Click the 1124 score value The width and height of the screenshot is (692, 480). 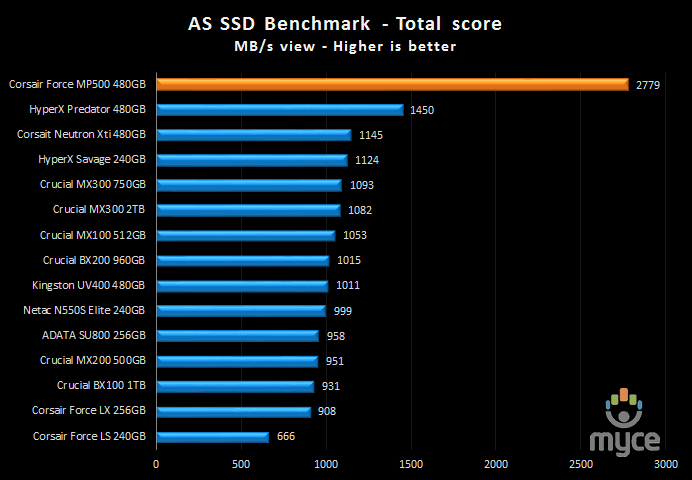coord(367,160)
